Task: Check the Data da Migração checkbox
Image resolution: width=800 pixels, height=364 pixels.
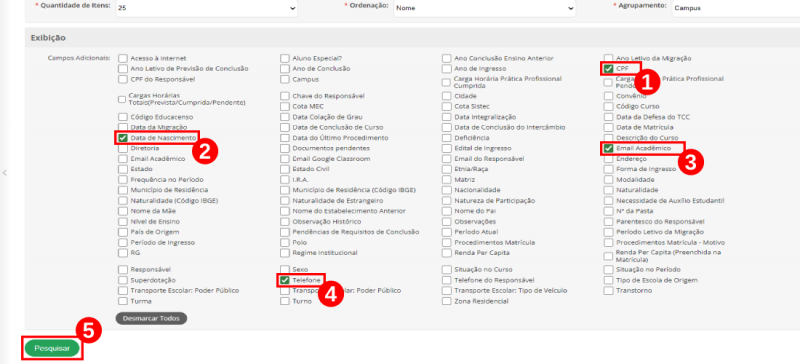Action: click(122, 127)
